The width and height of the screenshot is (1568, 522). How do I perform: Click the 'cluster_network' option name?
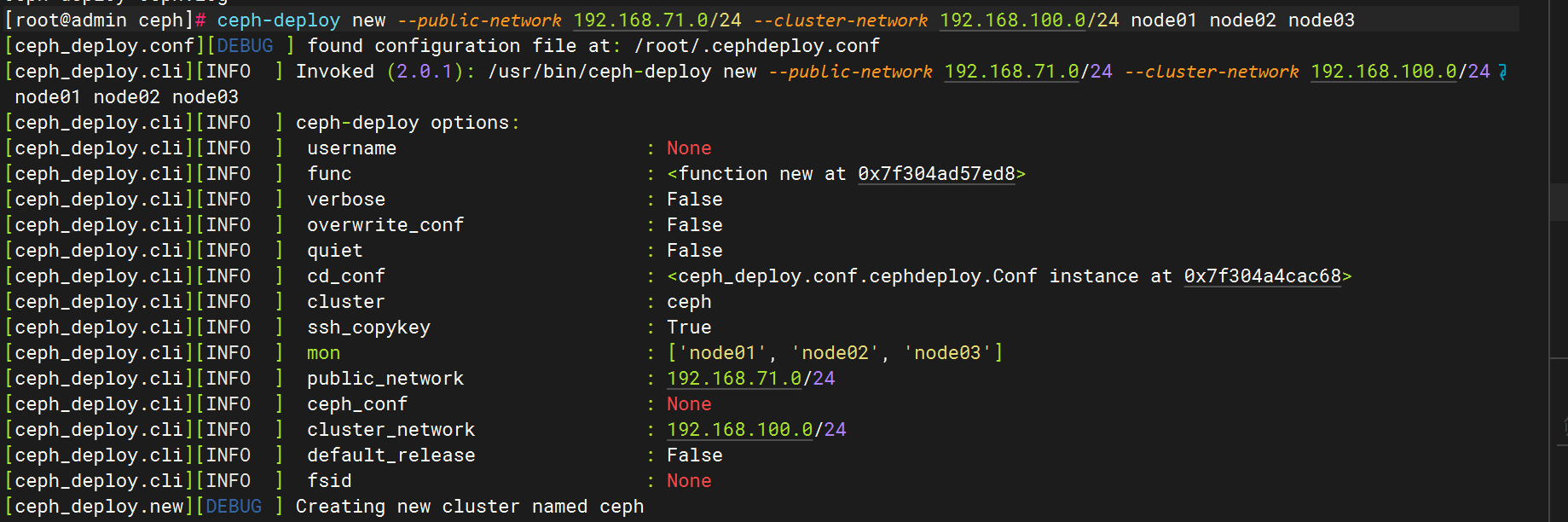click(x=391, y=430)
